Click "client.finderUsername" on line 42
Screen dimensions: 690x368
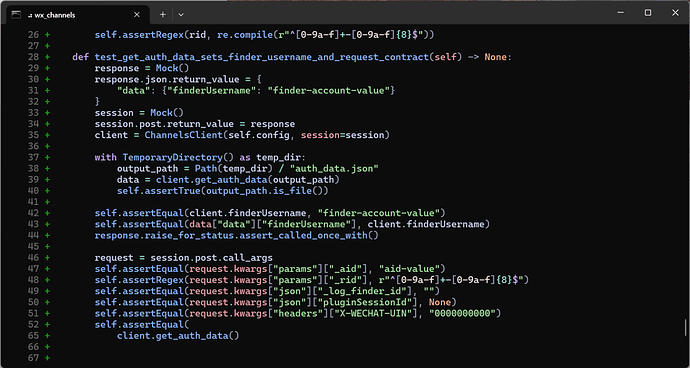(247, 213)
